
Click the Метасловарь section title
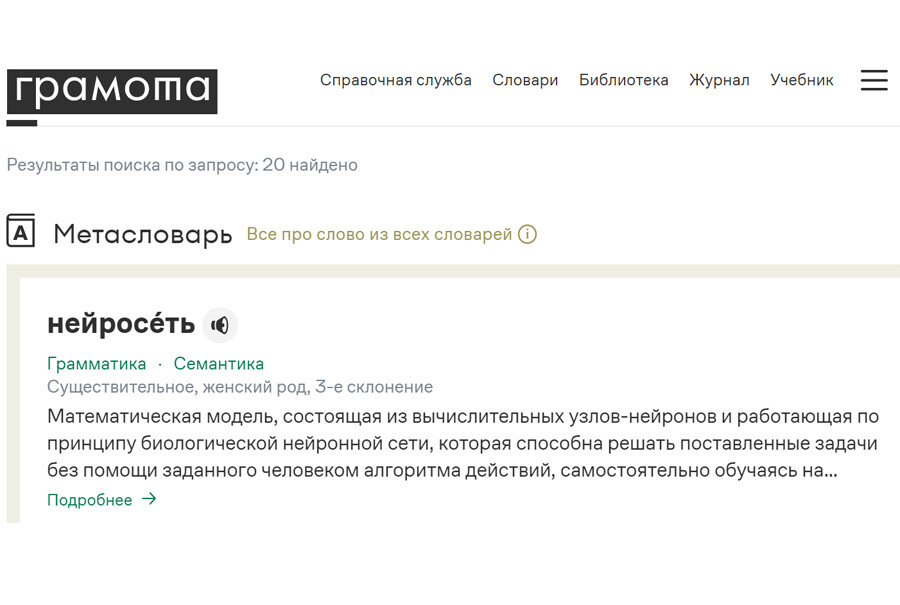pyautogui.click(x=142, y=234)
